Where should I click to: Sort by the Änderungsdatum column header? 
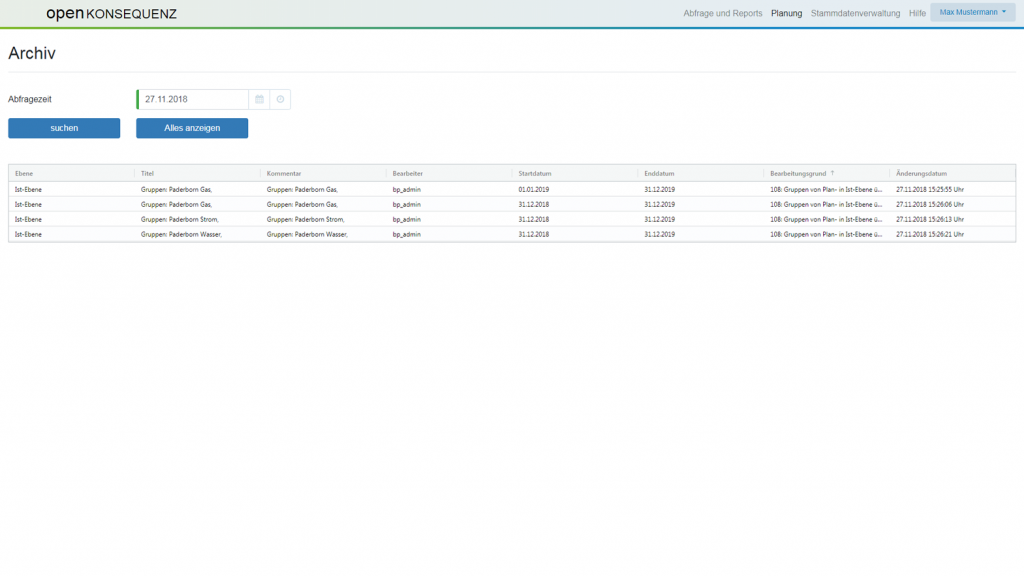(x=921, y=174)
